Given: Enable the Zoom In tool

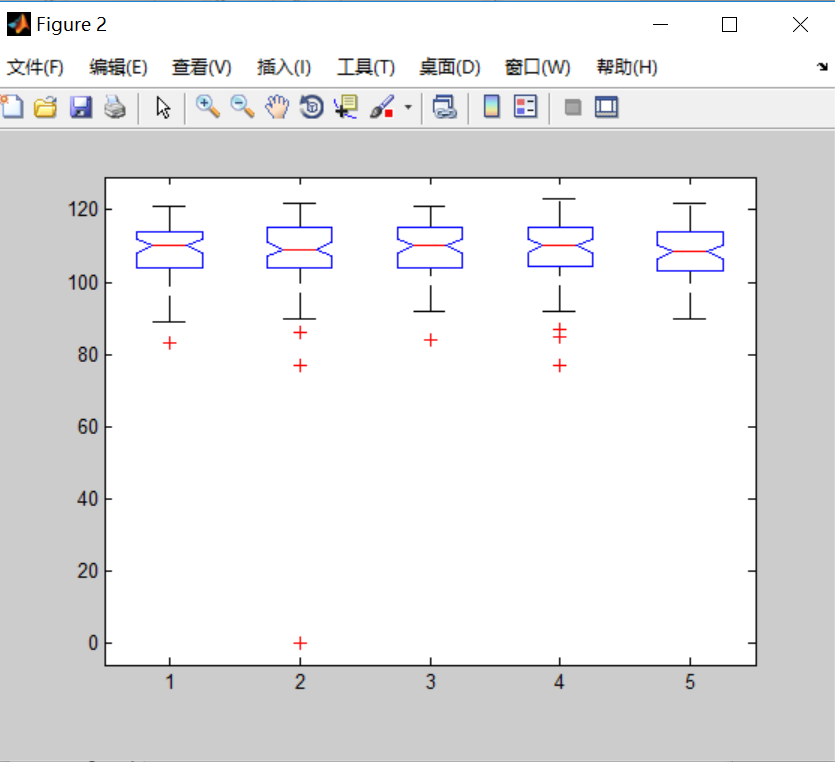Looking at the screenshot, I should 208,107.
